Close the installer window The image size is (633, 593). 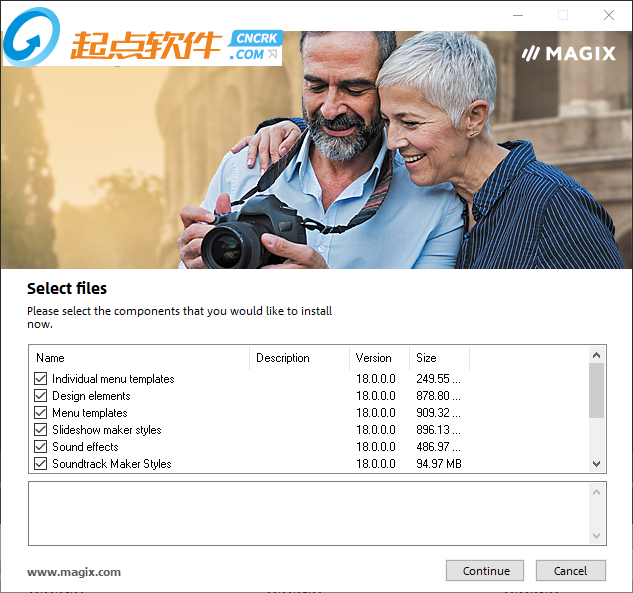tap(609, 15)
